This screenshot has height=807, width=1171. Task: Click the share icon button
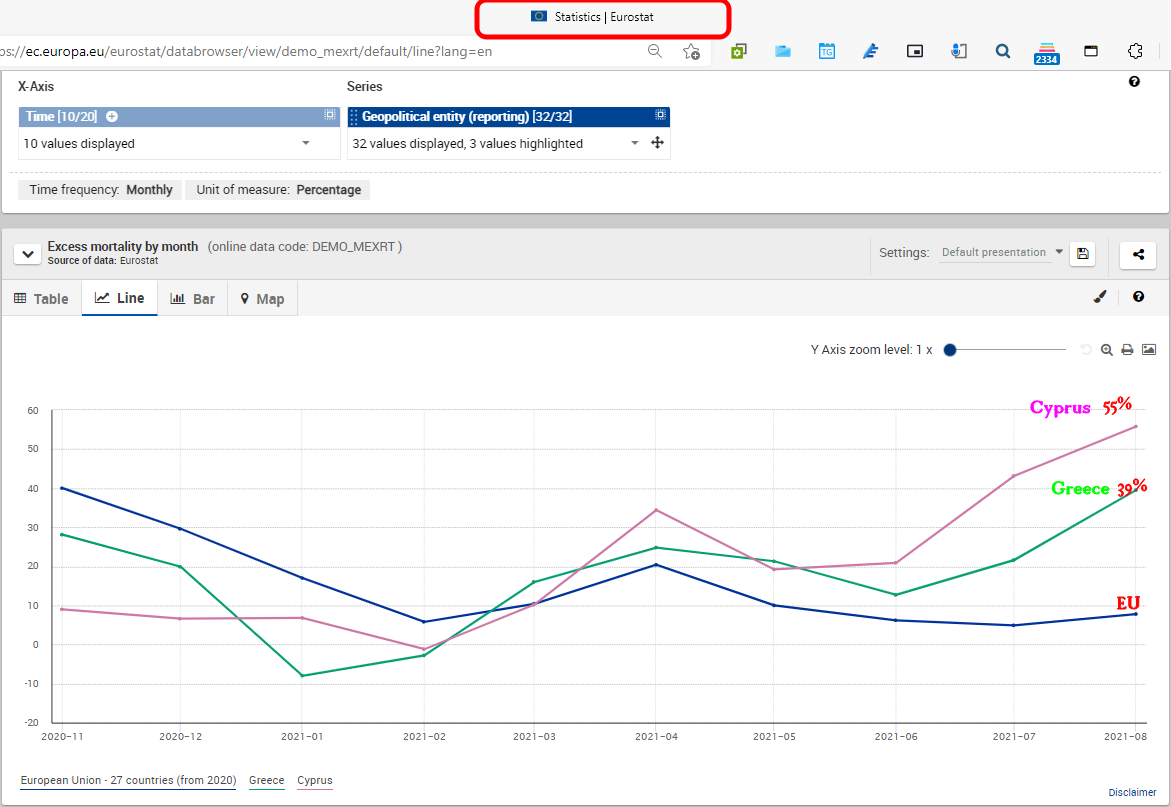point(1138,255)
